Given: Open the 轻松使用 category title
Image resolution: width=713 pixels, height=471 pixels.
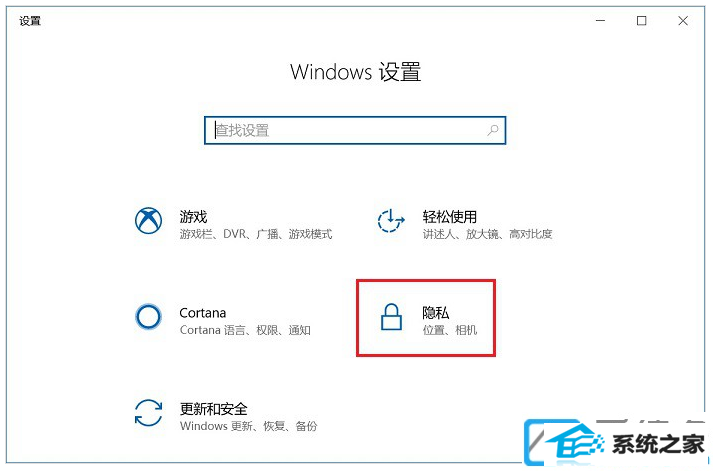Looking at the screenshot, I should [449, 216].
